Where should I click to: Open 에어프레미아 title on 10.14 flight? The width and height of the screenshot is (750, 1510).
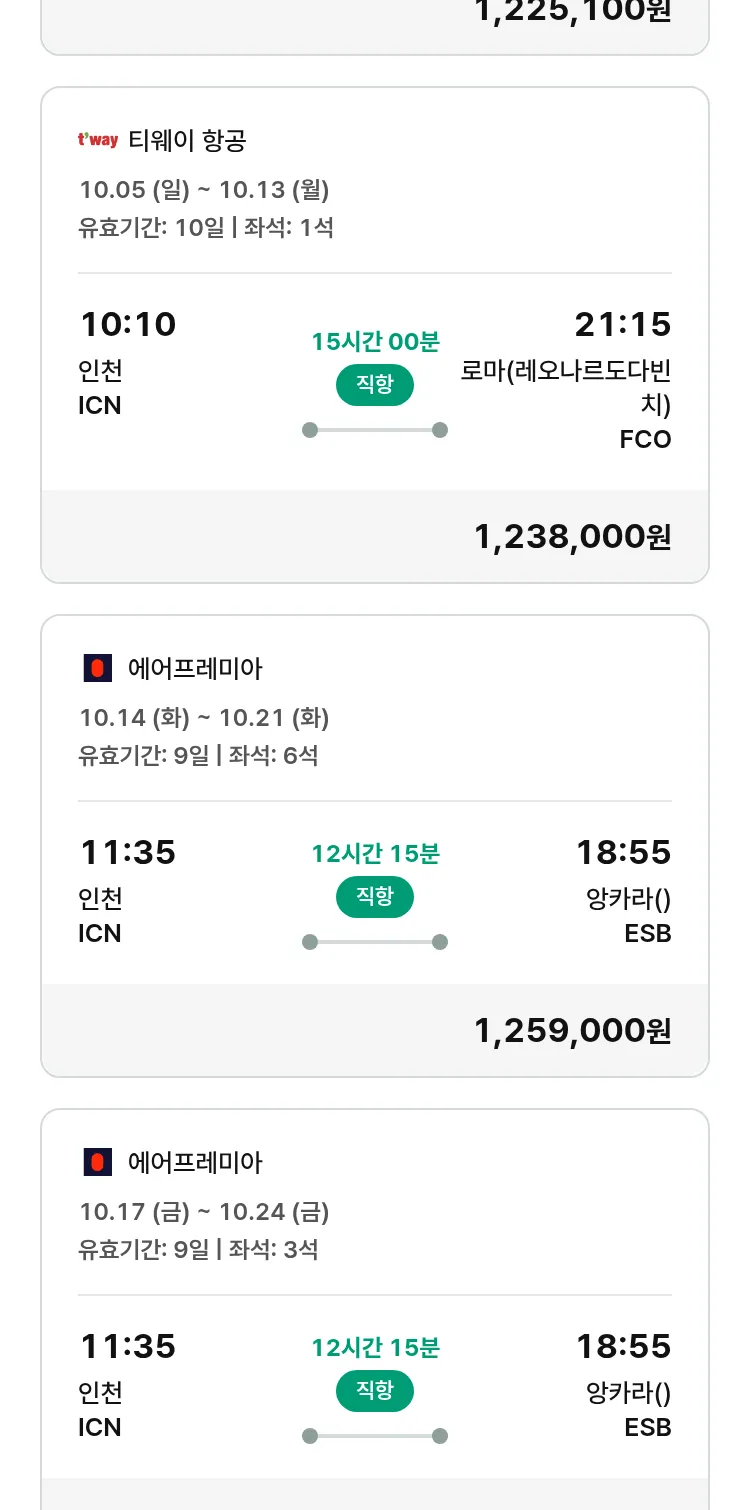pos(195,668)
